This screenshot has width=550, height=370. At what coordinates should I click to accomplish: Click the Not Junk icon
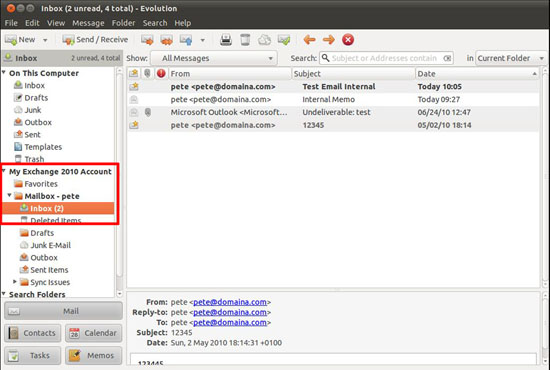pos(284,40)
